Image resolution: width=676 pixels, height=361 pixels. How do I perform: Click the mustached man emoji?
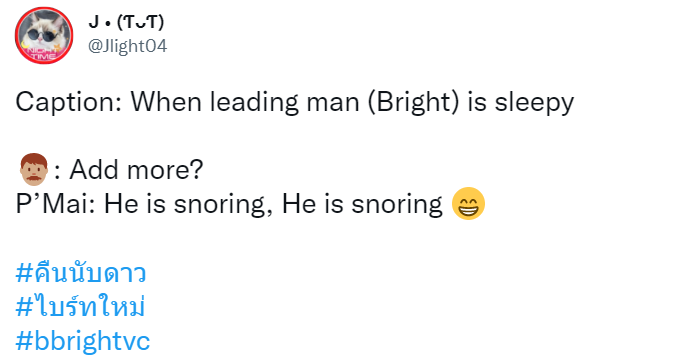[34, 169]
